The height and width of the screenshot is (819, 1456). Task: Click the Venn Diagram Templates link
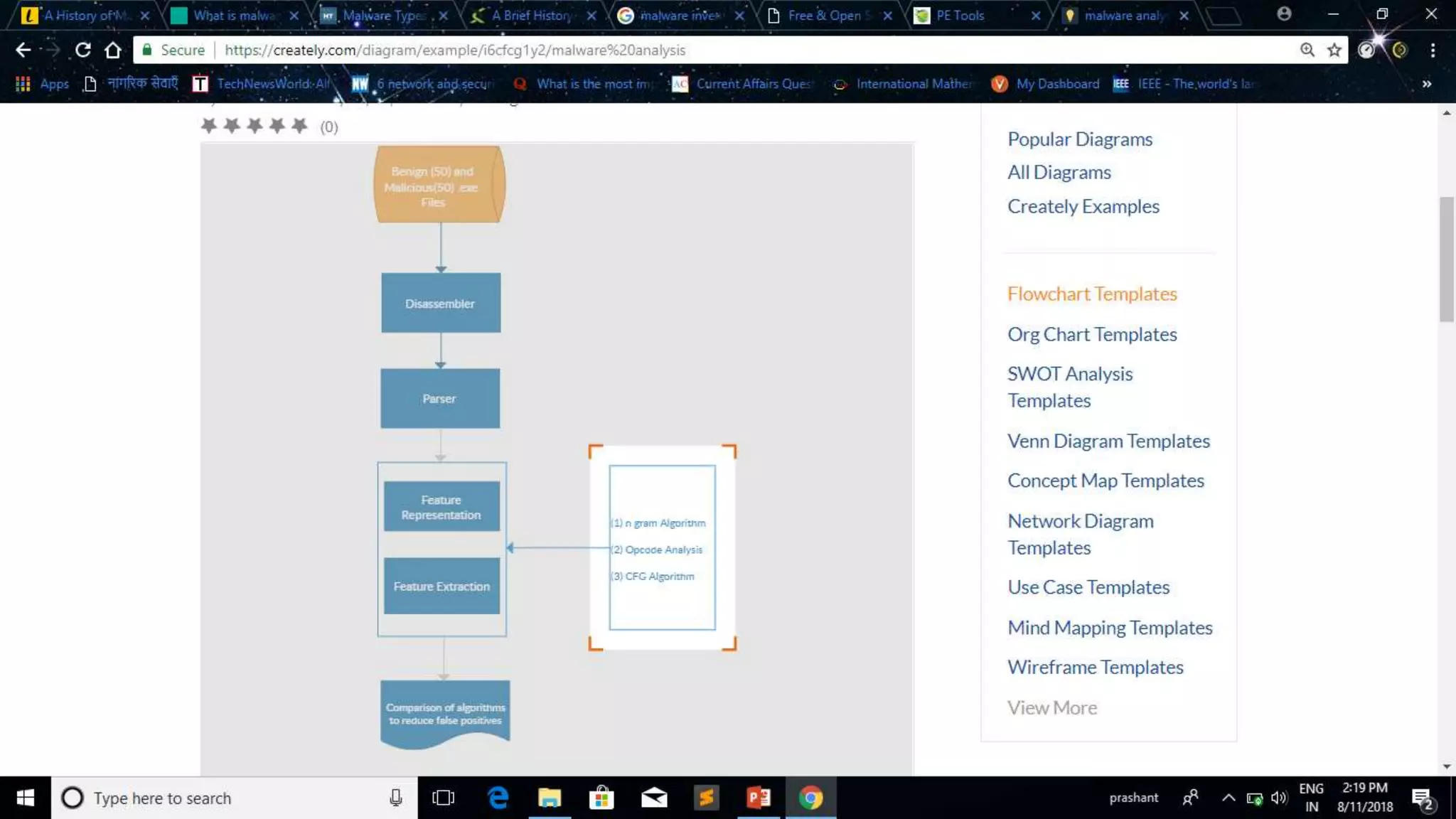[x=1108, y=441]
